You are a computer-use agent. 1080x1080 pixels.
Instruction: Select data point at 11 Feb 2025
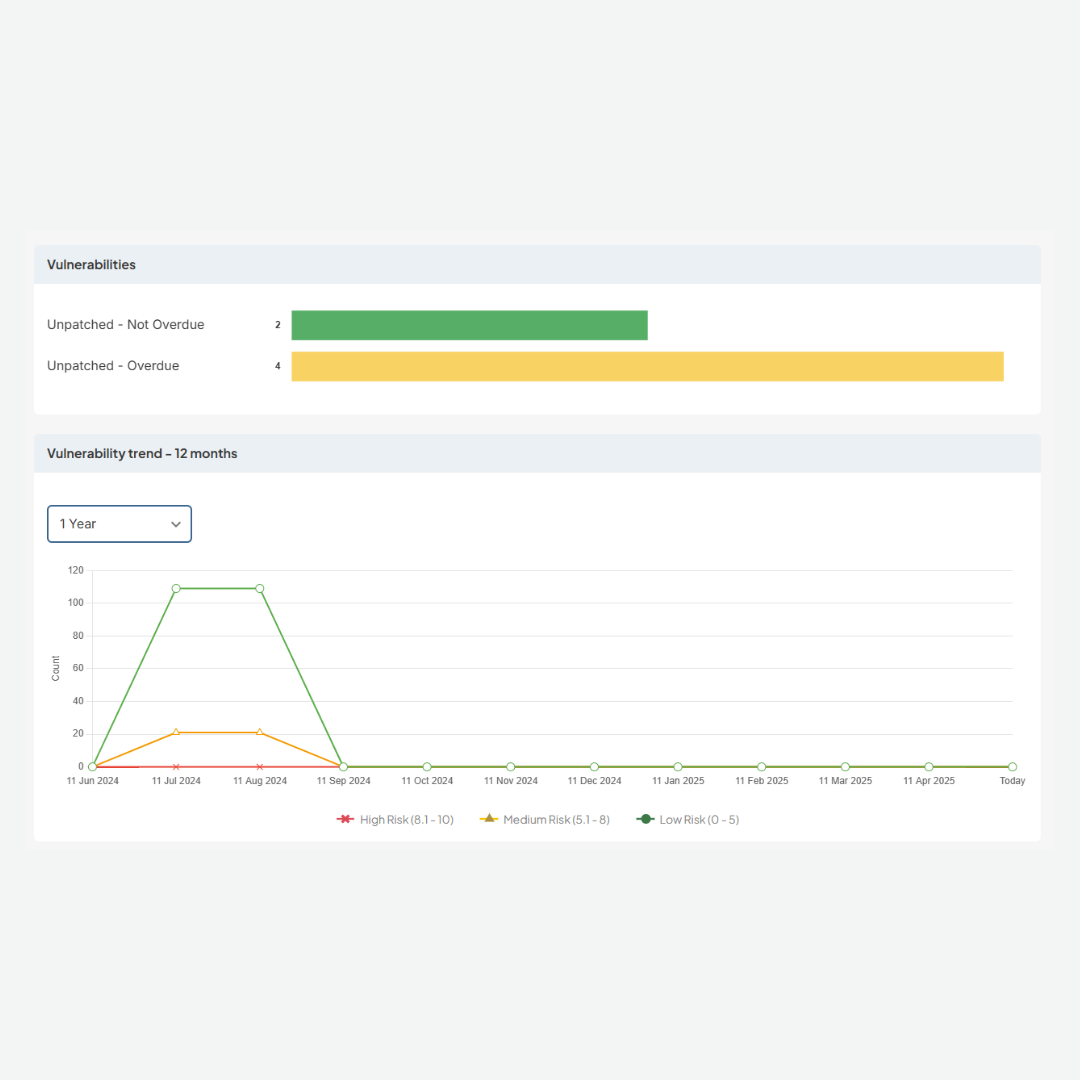(762, 767)
